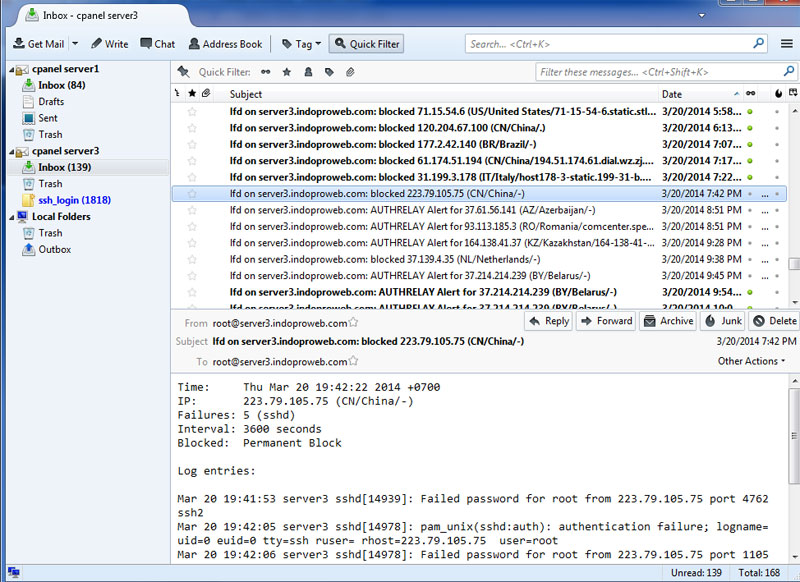Sort by read status glasses column

tap(751, 93)
